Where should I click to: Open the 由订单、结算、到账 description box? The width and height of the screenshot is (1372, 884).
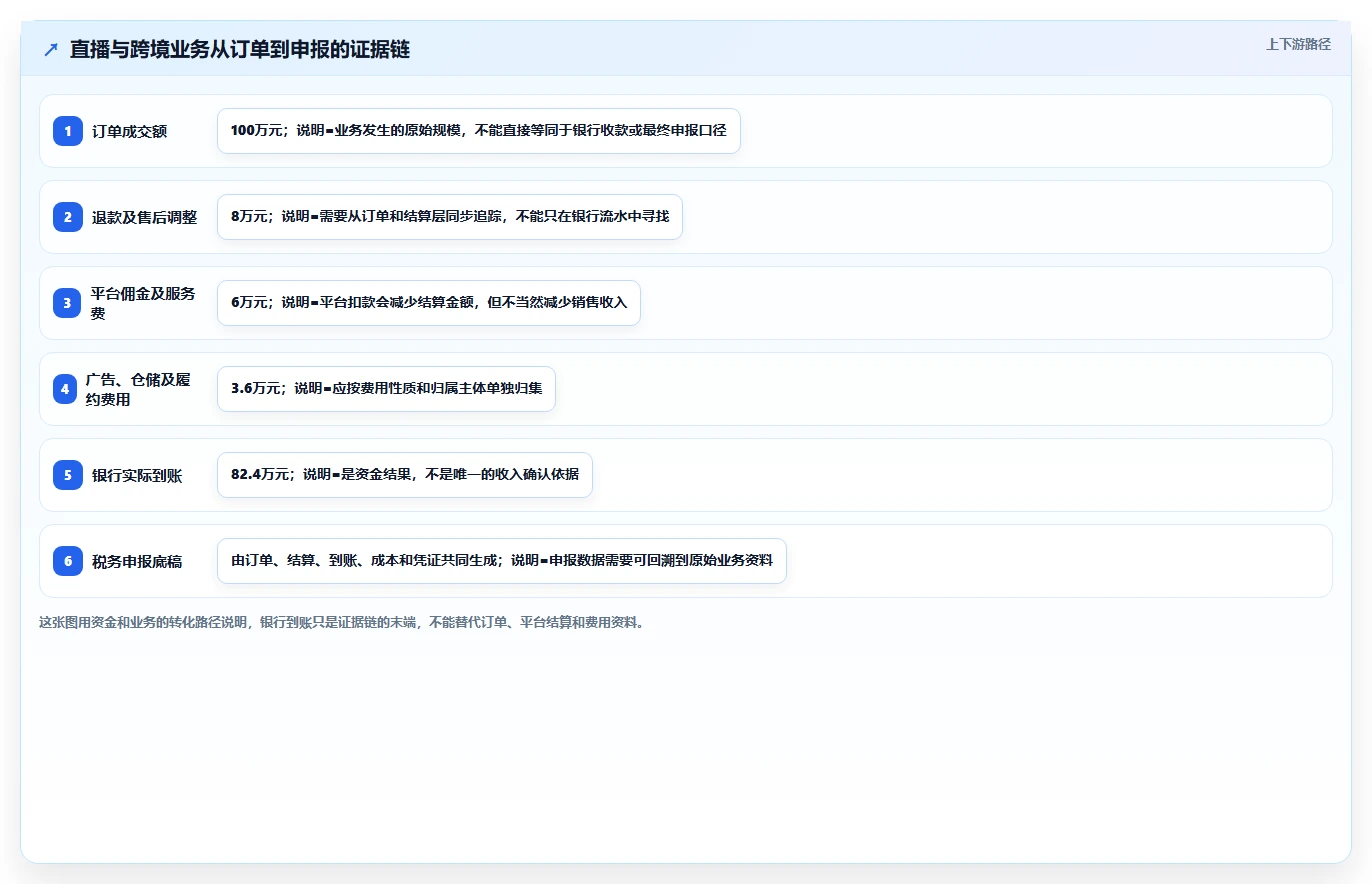coord(502,561)
